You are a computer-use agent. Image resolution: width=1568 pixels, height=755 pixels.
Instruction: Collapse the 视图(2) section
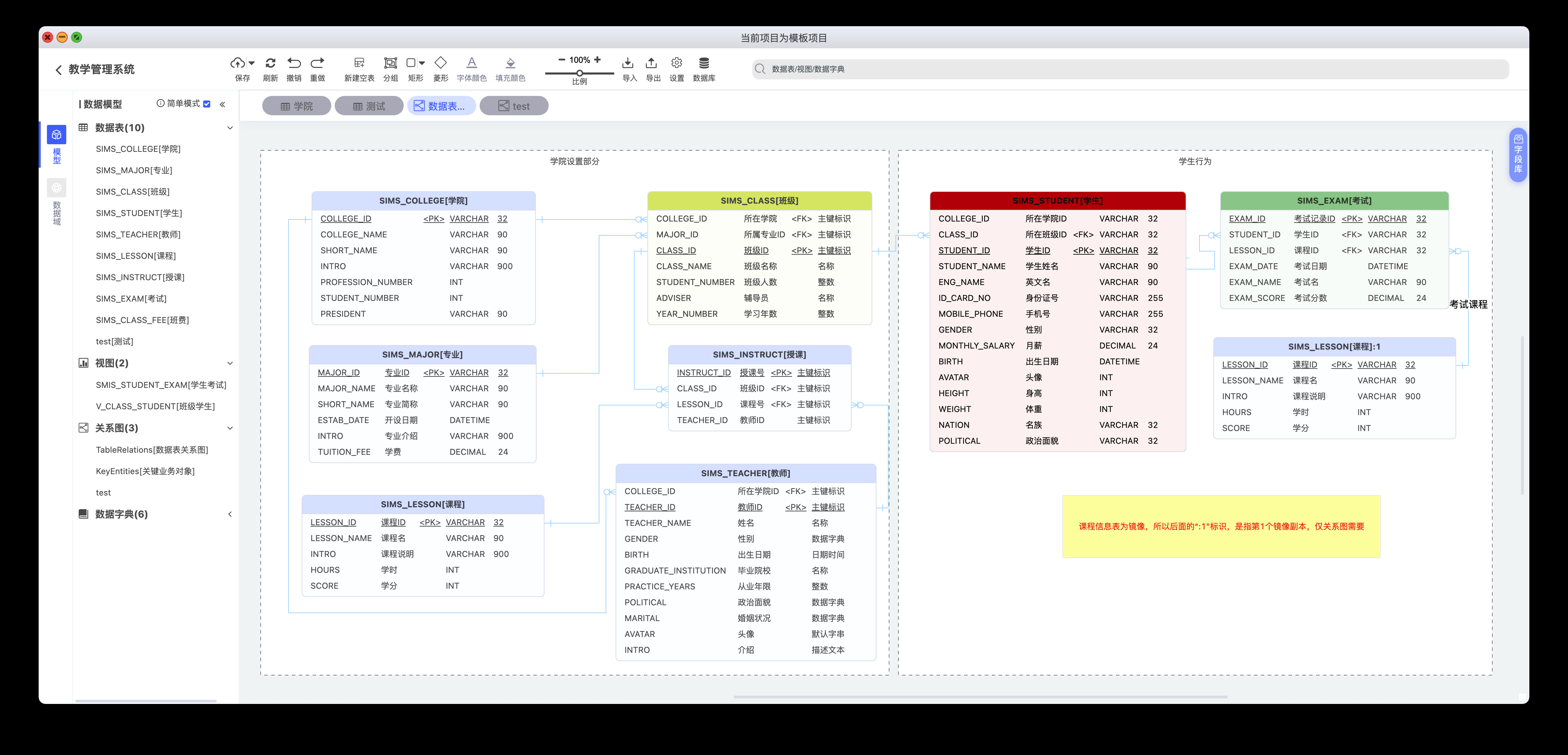pyautogui.click(x=230, y=363)
